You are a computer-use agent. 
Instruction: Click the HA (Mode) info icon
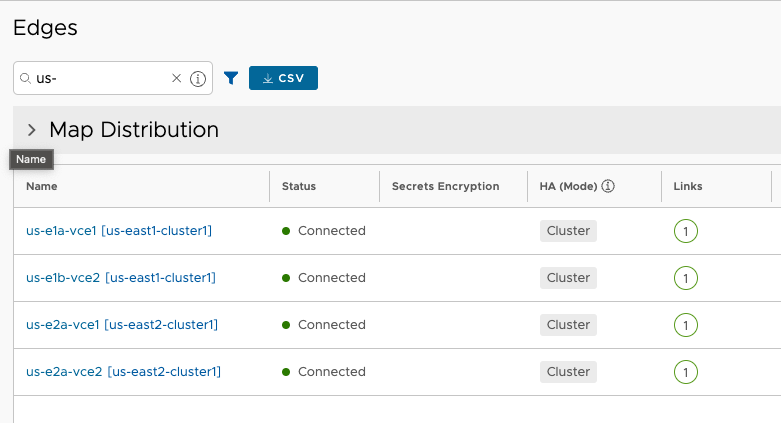tap(608, 186)
